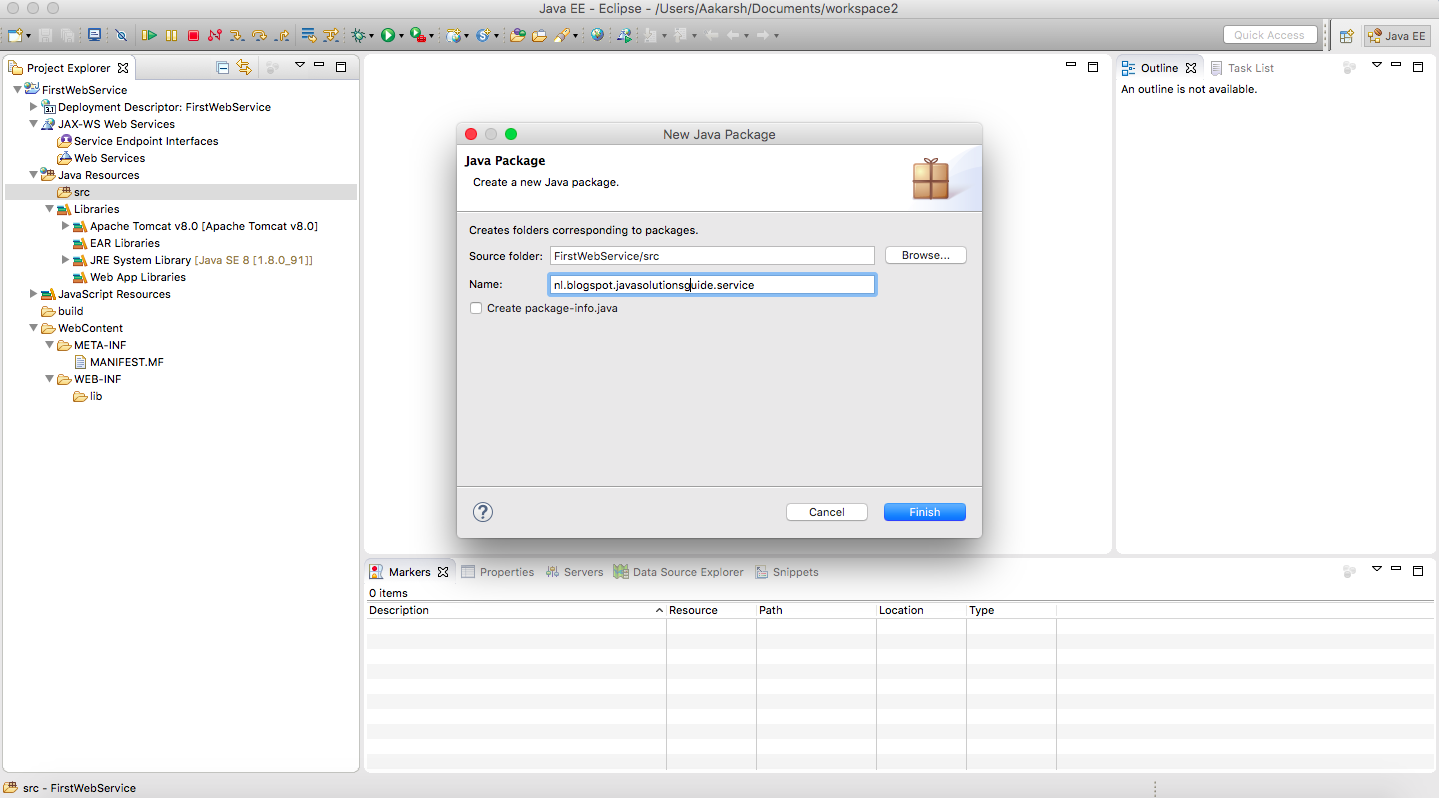Click the Drop to Frame toolbar icon
This screenshot has width=1439, height=798.
308,35
